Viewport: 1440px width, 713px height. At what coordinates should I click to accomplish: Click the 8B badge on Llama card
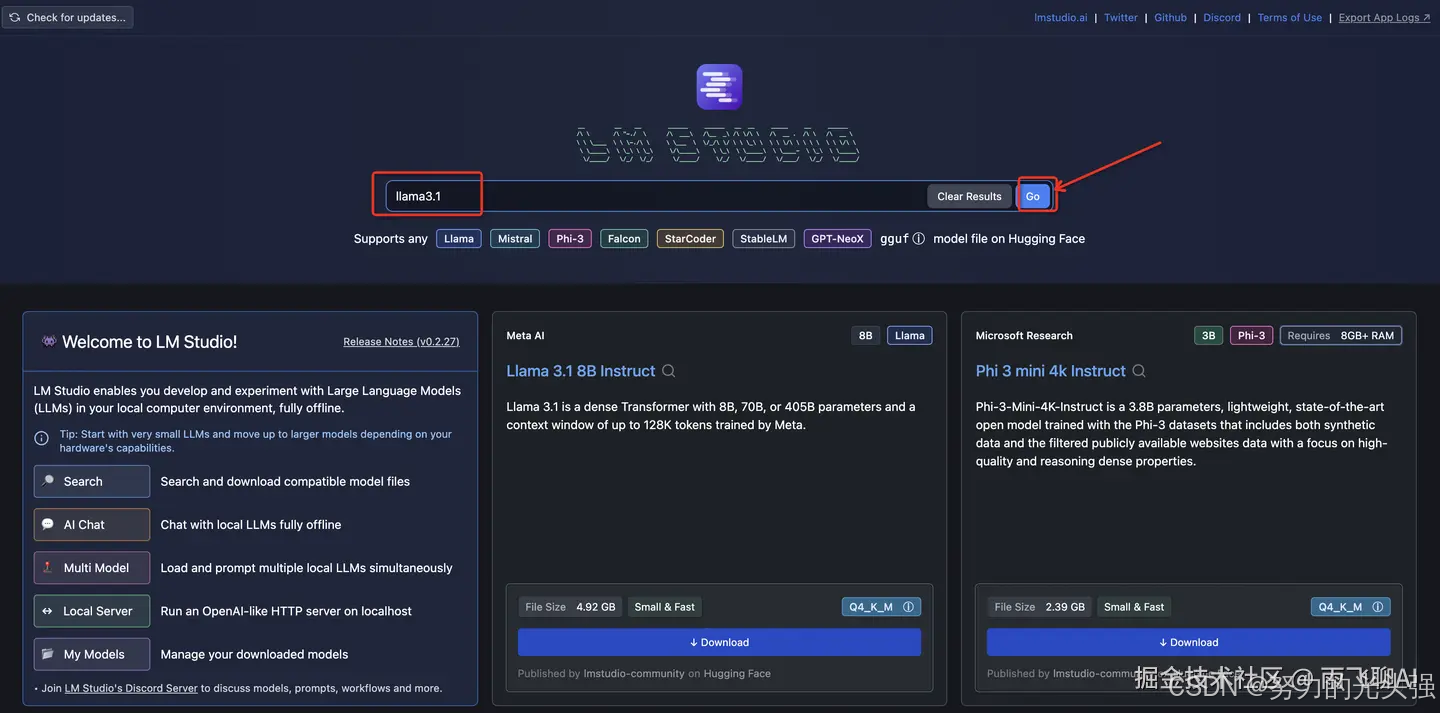coord(866,336)
